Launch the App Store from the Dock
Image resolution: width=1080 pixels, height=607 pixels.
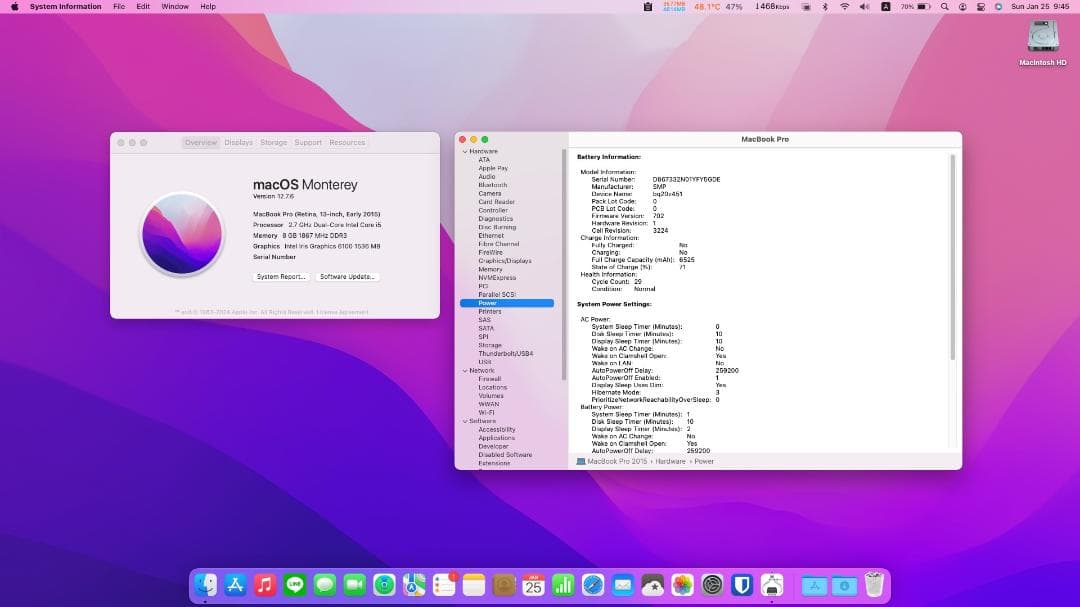click(235, 586)
